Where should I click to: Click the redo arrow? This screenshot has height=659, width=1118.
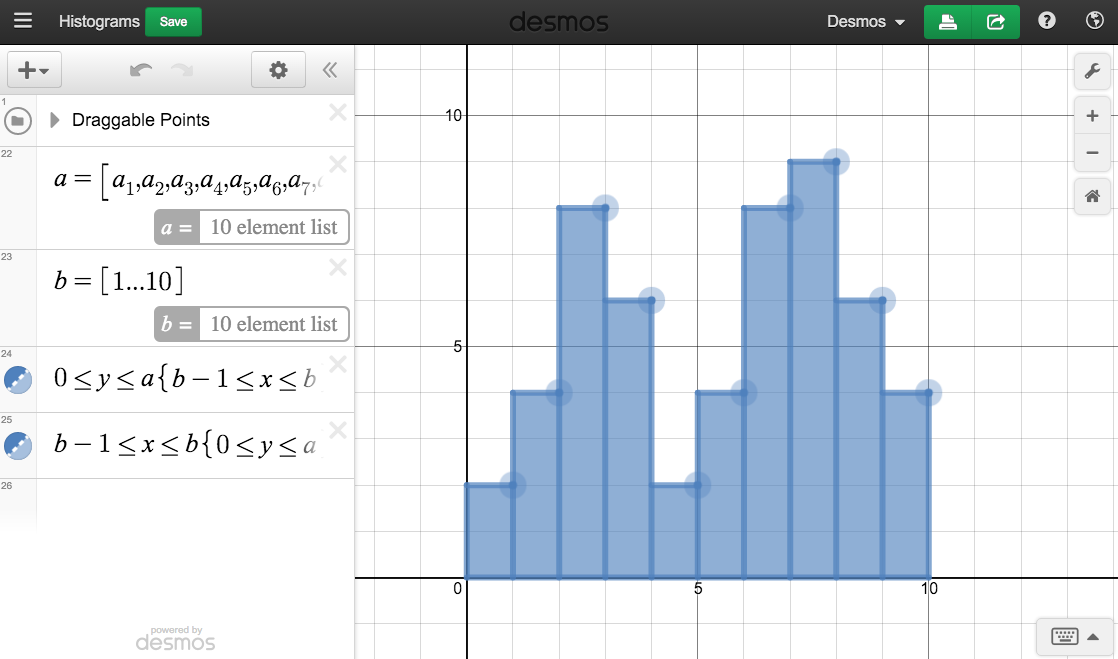[x=181, y=70]
